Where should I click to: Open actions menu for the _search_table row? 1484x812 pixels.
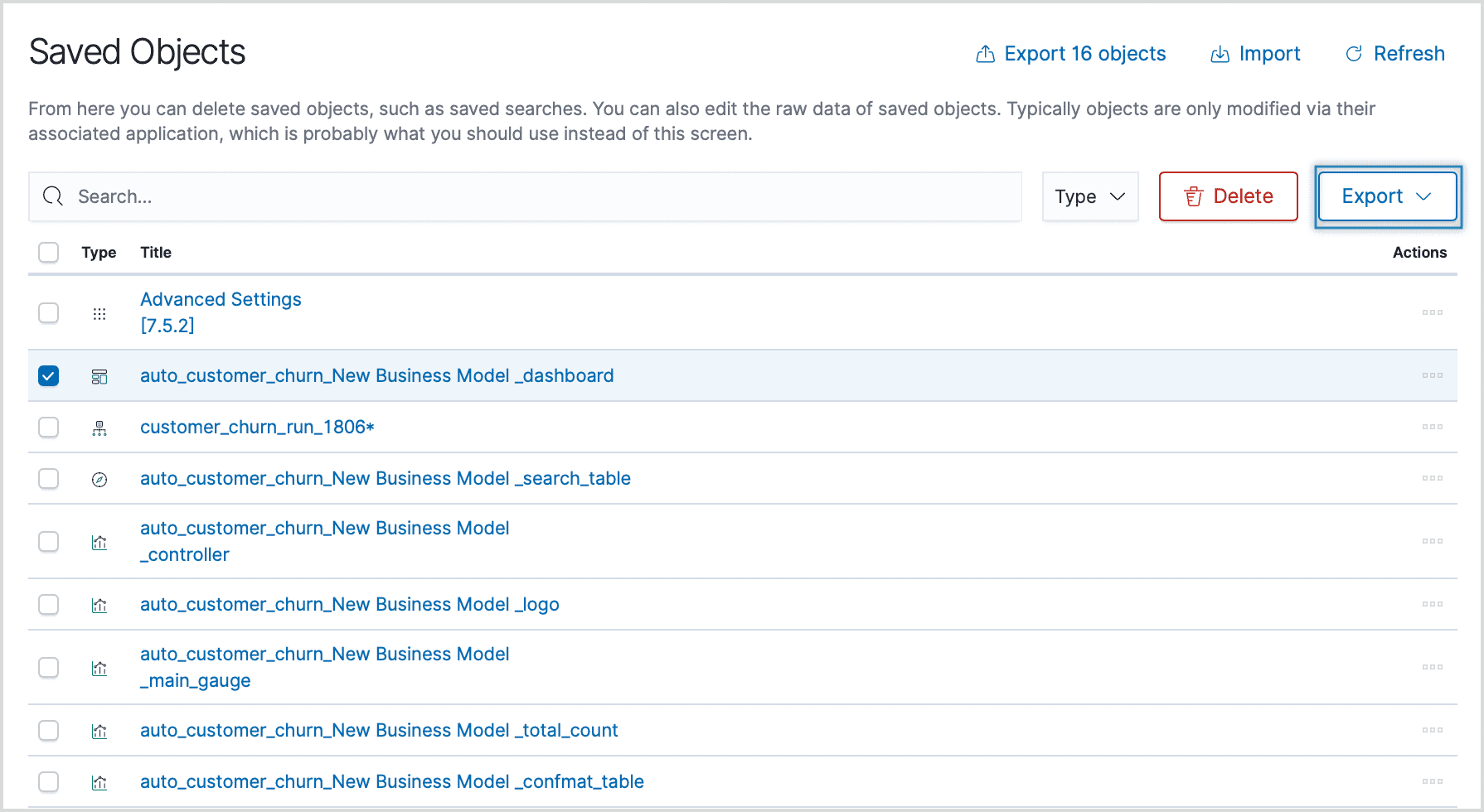[1433, 478]
